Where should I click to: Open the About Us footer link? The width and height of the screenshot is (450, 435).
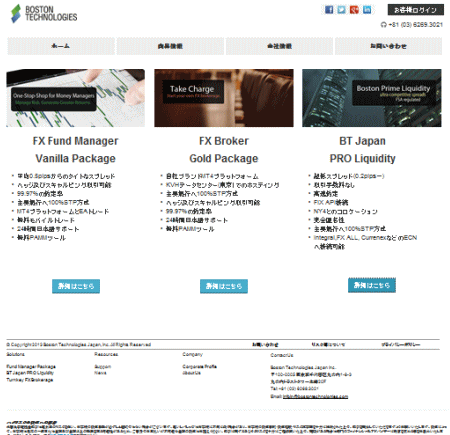tap(191, 373)
